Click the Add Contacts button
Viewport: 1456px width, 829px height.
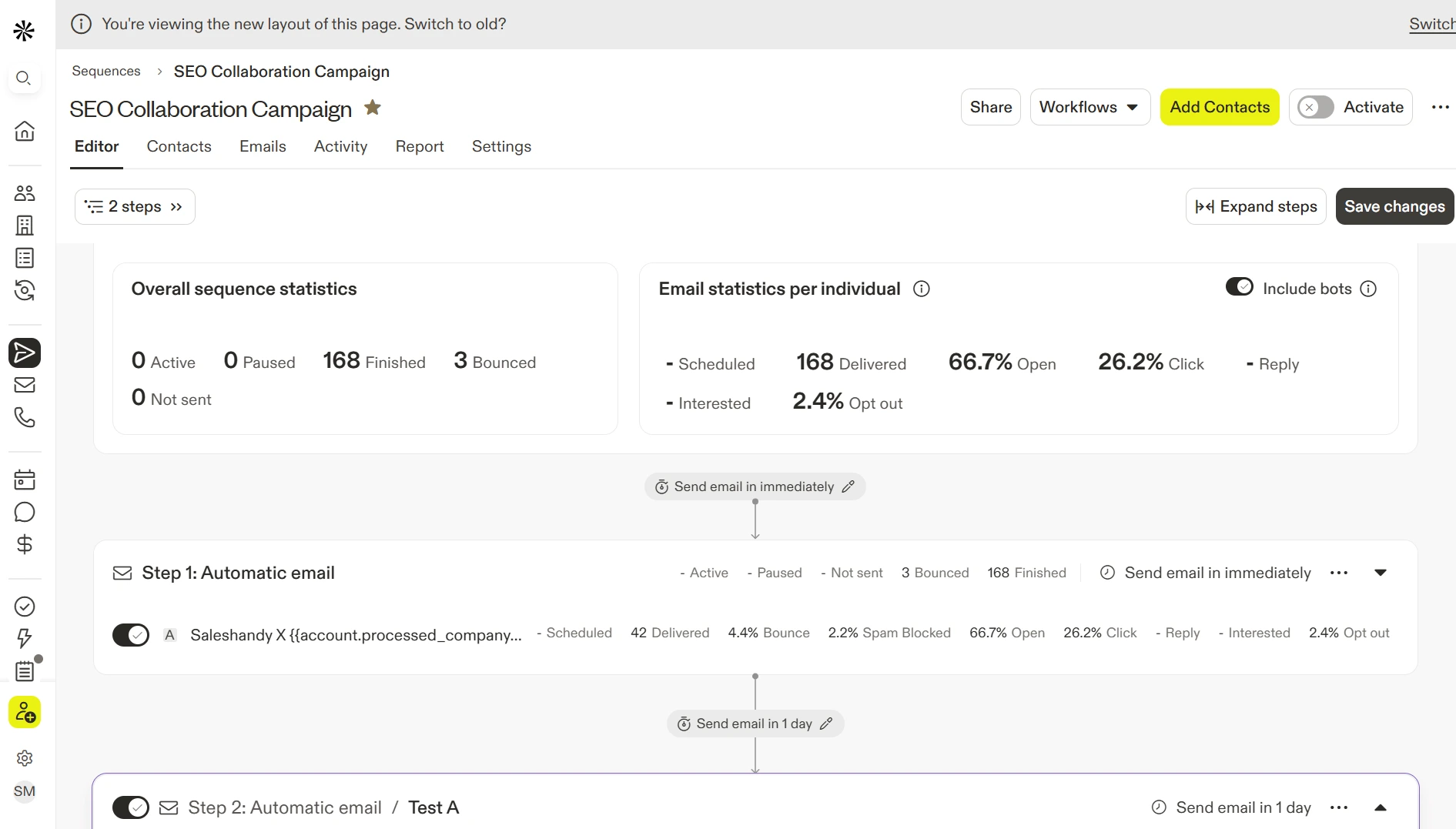(1220, 107)
